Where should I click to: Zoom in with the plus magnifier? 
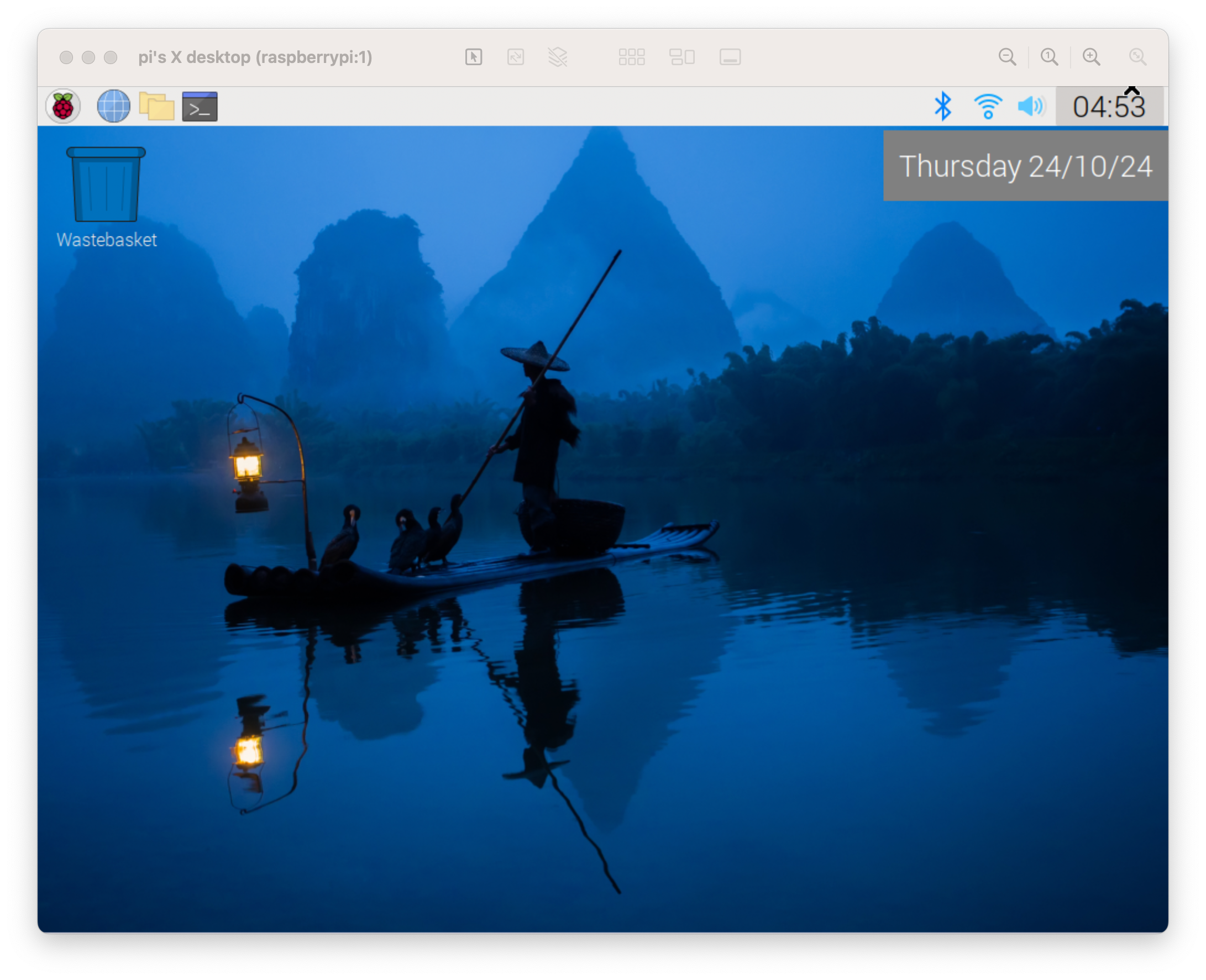[1092, 57]
